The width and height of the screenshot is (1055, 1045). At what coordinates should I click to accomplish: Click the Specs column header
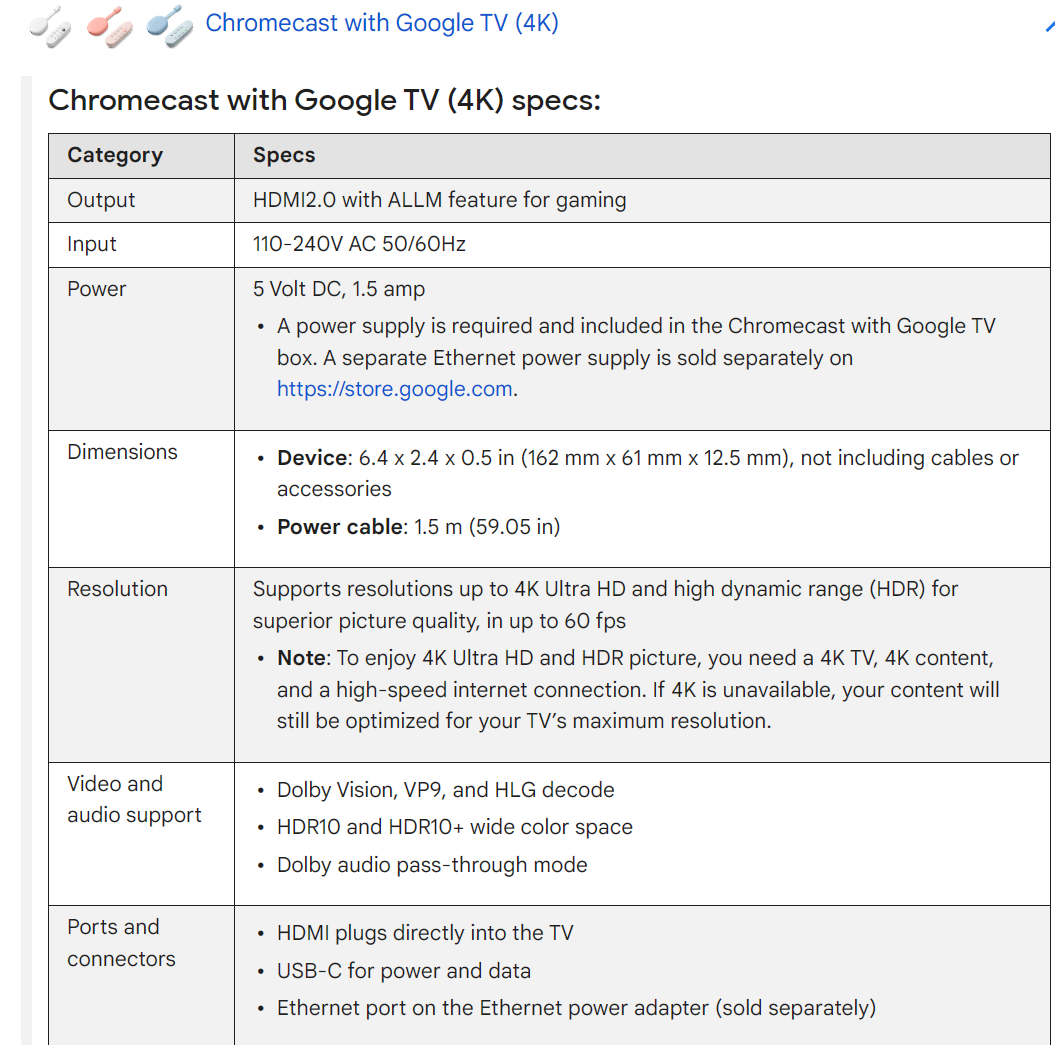click(284, 155)
